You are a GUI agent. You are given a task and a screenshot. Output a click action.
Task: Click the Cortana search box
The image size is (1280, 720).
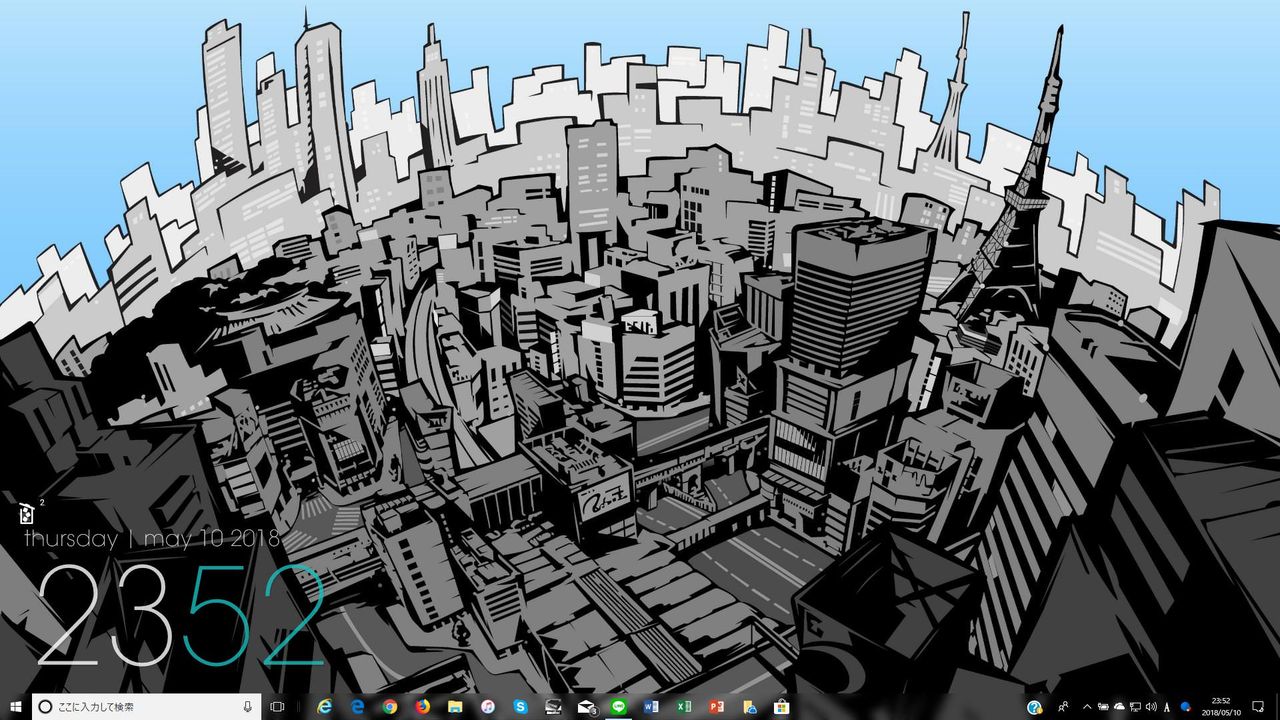tap(147, 706)
